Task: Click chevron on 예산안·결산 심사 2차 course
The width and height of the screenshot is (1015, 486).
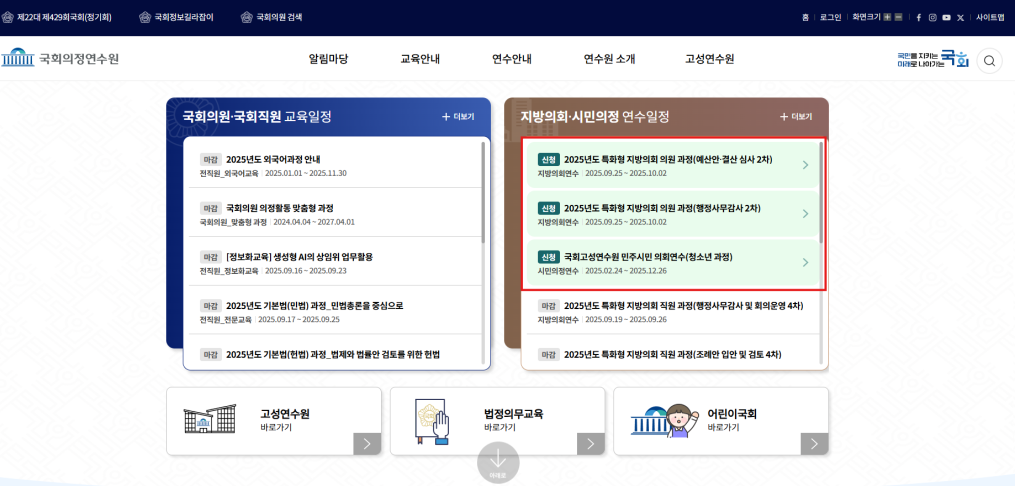Action: tap(805, 165)
